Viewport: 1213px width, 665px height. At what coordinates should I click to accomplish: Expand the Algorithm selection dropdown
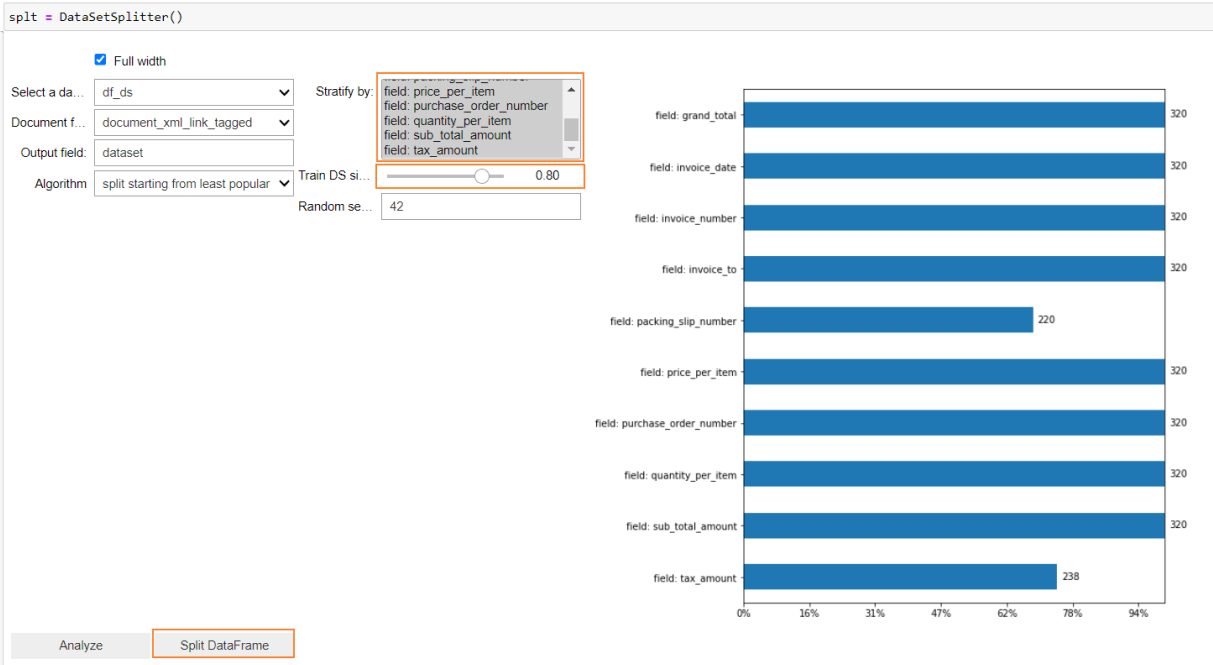pos(194,184)
